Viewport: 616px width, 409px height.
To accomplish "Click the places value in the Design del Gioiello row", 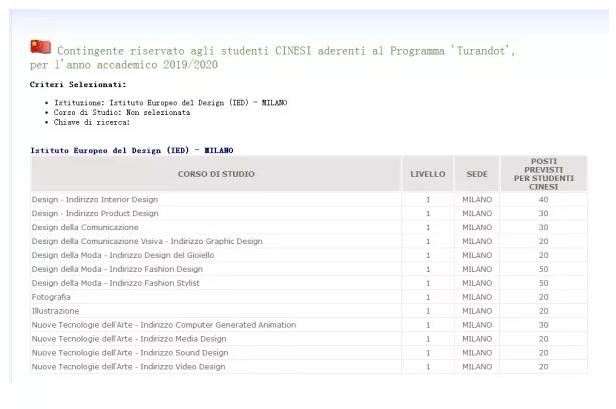I will click(x=543, y=255).
